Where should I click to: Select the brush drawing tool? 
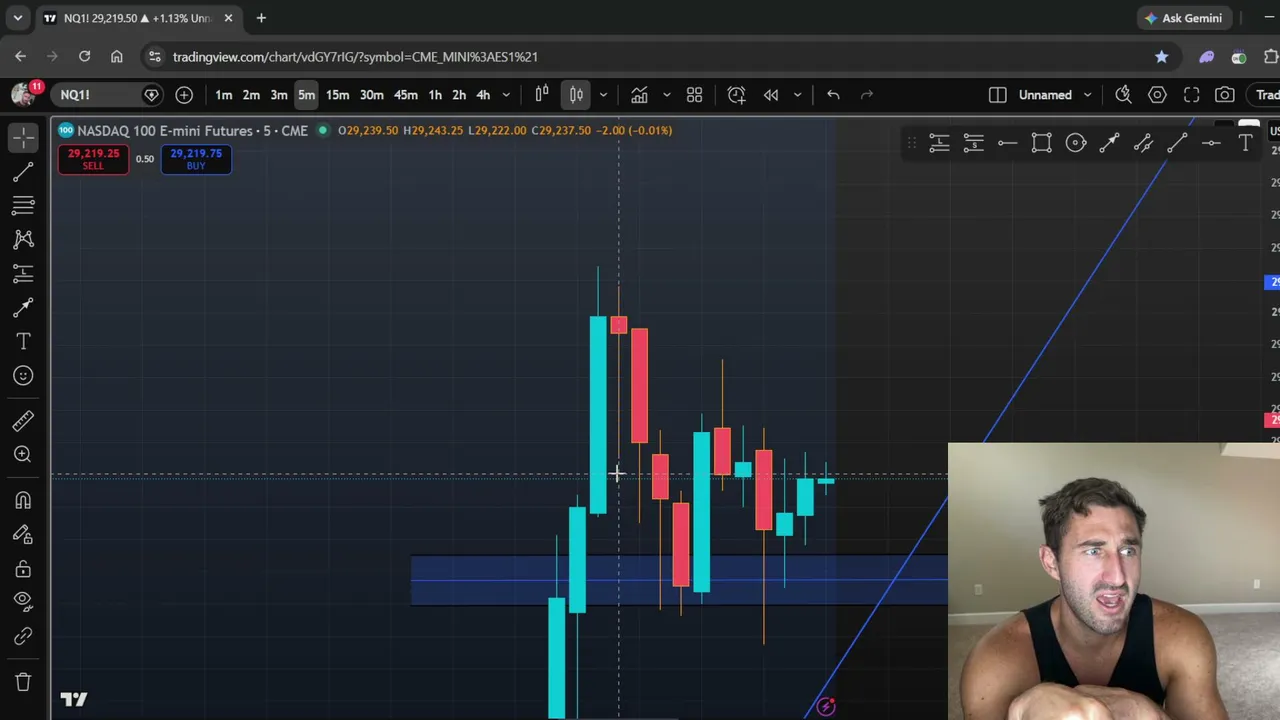click(x=23, y=307)
